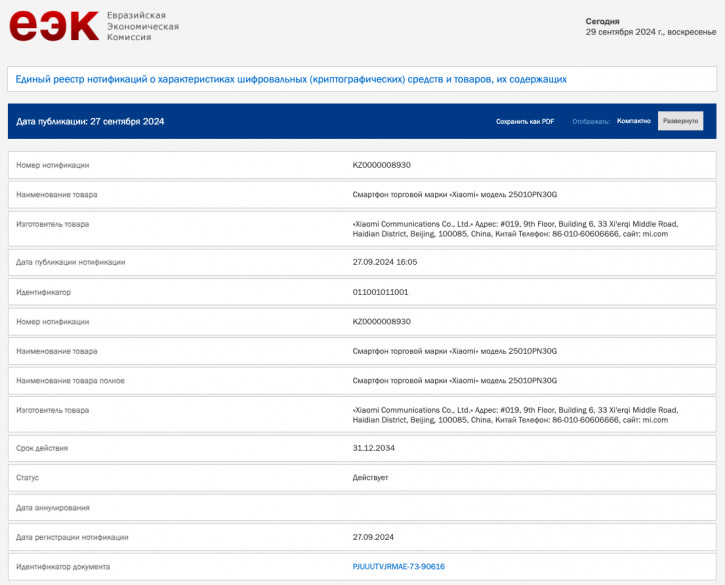Click Сохранить как PDF
This screenshot has width=725, height=585.
[525, 122]
